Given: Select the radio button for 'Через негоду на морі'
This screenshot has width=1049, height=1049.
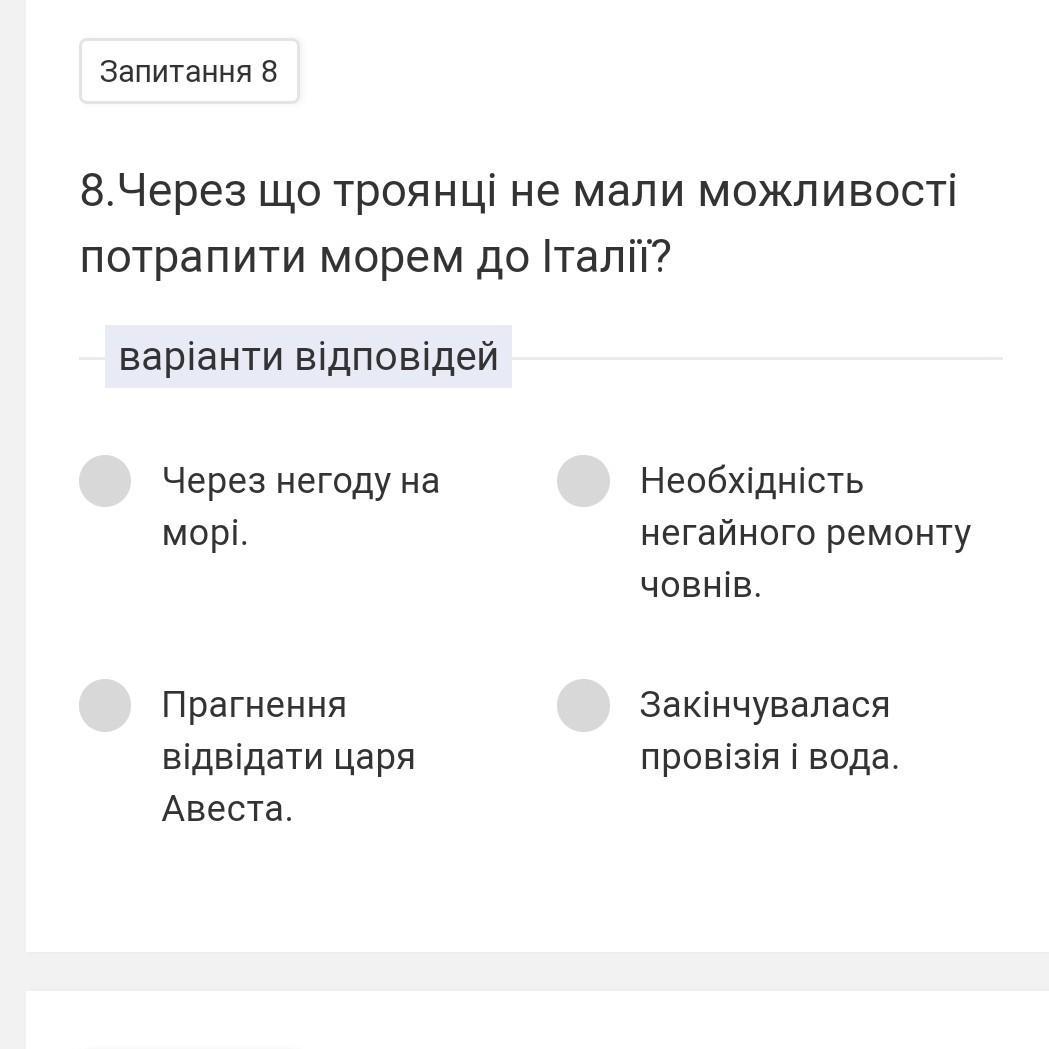Looking at the screenshot, I should (105, 481).
